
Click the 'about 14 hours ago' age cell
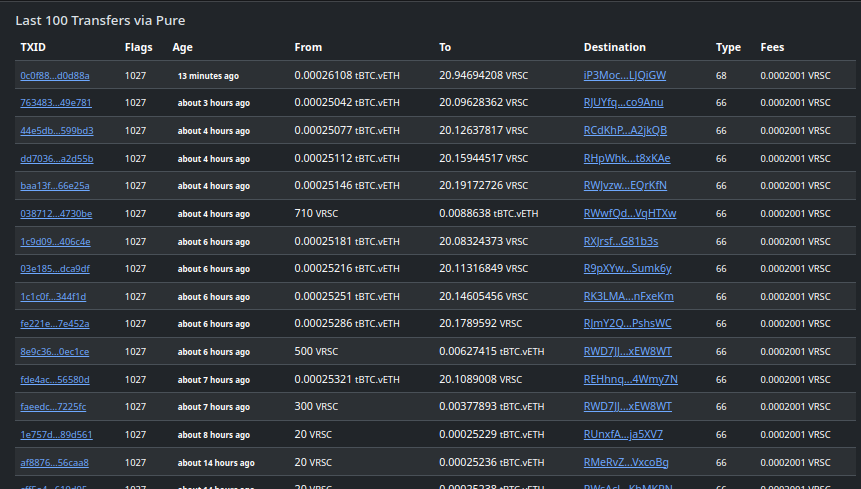point(216,463)
